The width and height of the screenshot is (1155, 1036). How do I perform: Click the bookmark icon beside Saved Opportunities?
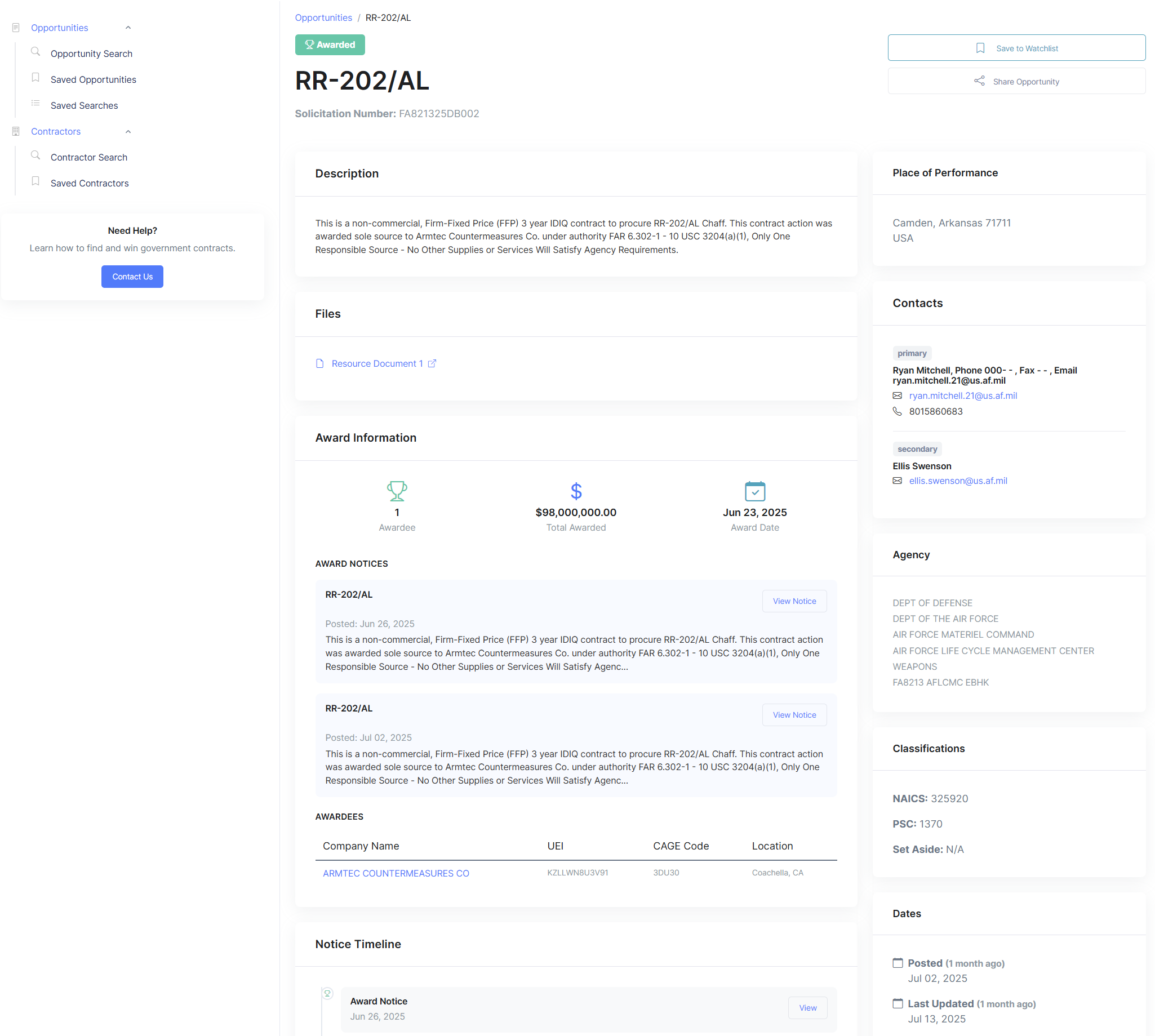tap(35, 77)
